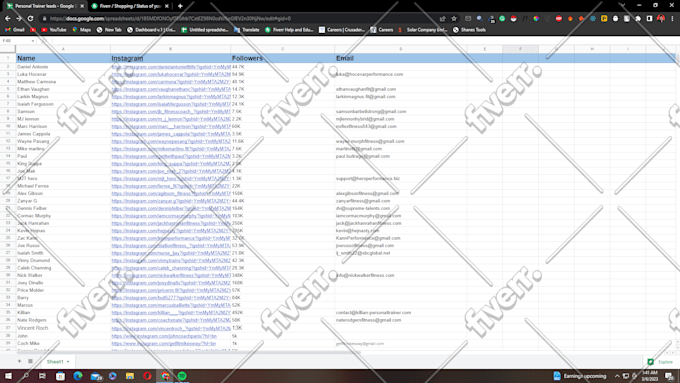
Task: Open Spotify from the taskbar
Action: point(182,376)
